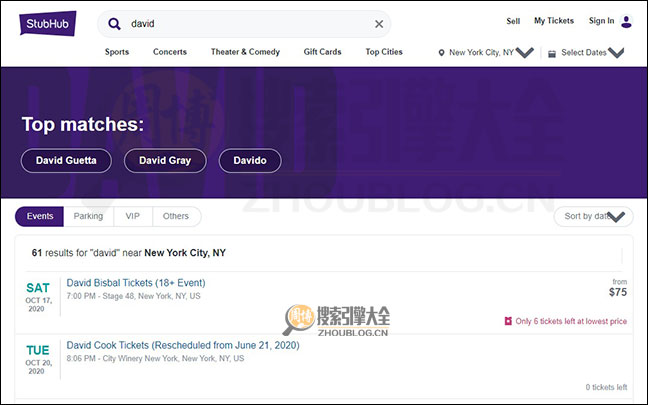Open My Tickets
The width and height of the screenshot is (648, 405).
tap(554, 21)
